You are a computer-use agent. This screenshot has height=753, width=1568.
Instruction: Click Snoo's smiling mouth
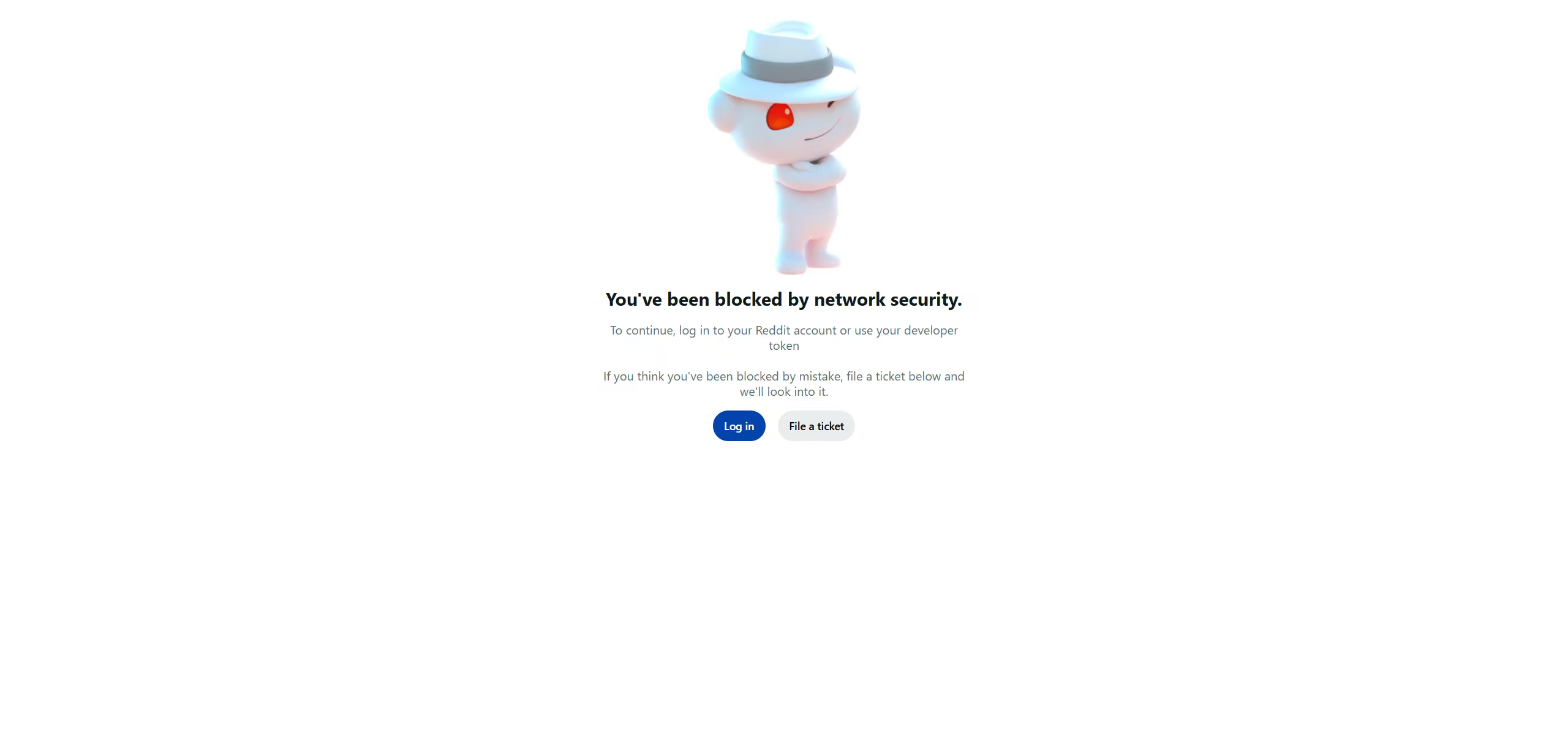point(823,131)
